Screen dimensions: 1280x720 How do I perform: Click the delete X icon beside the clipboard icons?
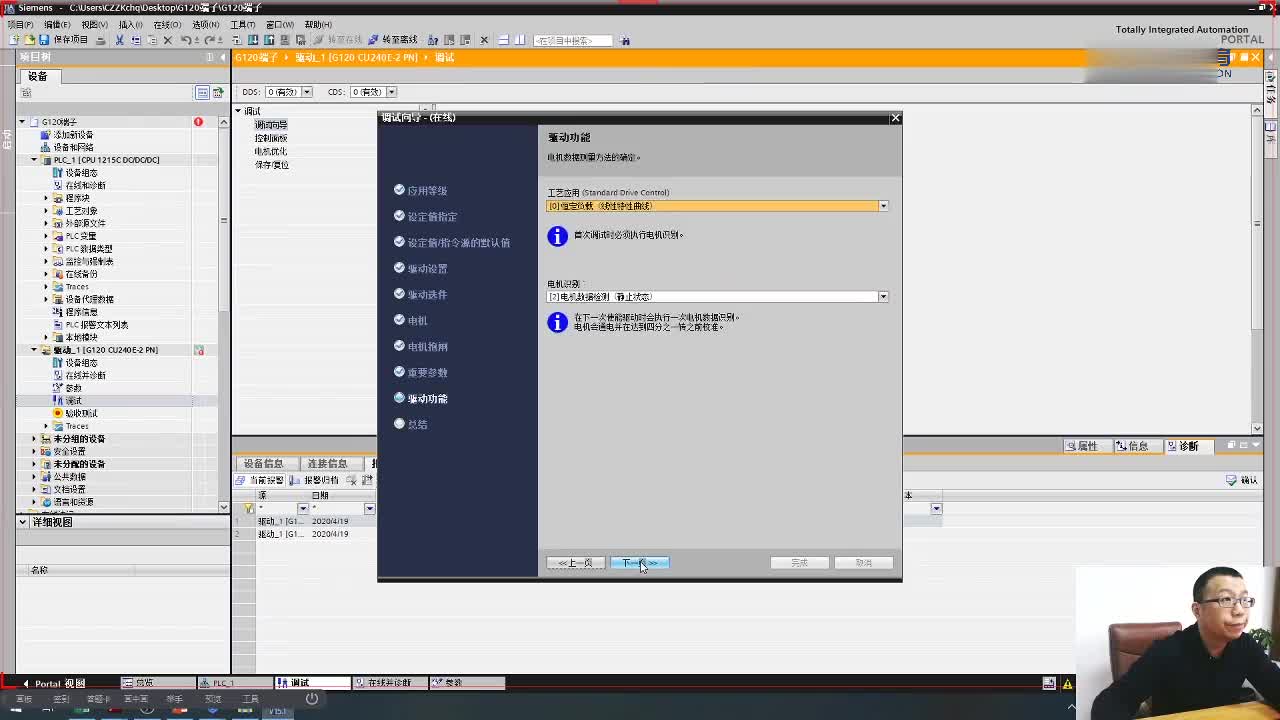[x=168, y=40]
